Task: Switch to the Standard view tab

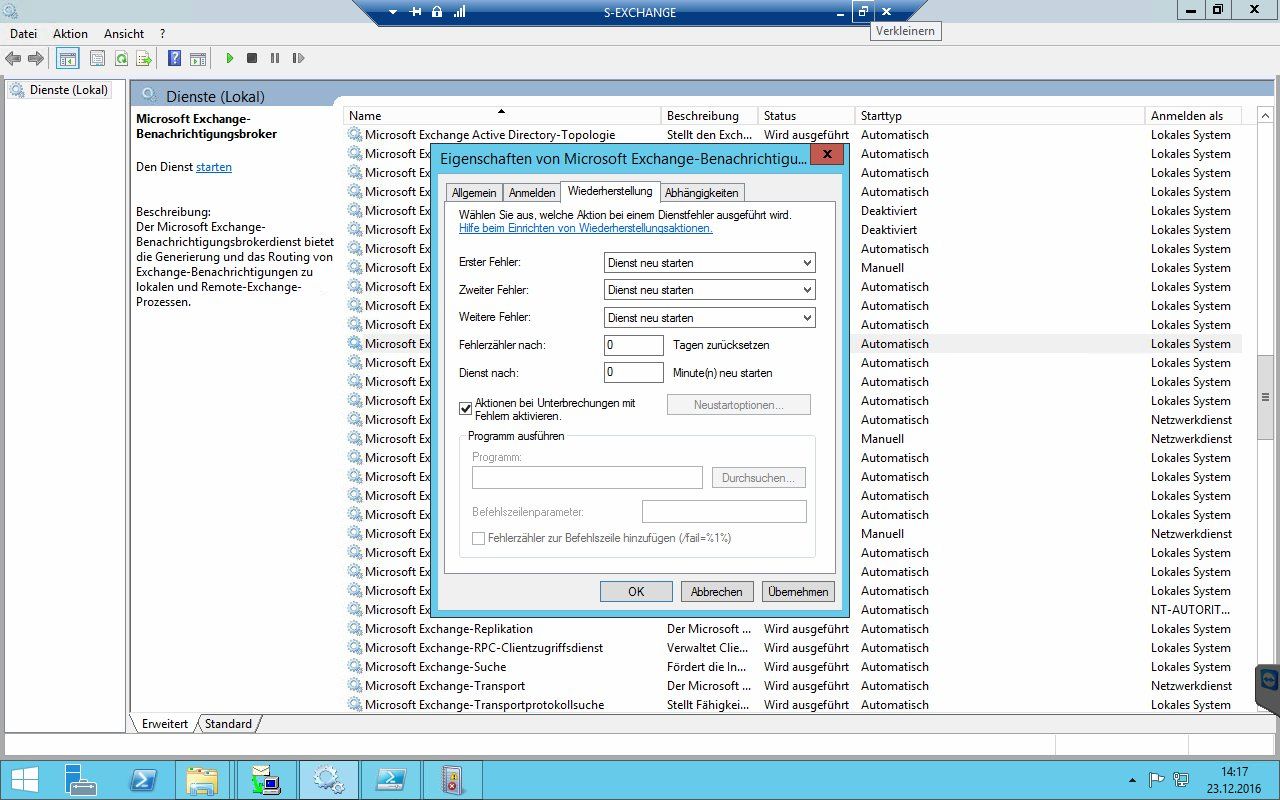Action: point(228,724)
